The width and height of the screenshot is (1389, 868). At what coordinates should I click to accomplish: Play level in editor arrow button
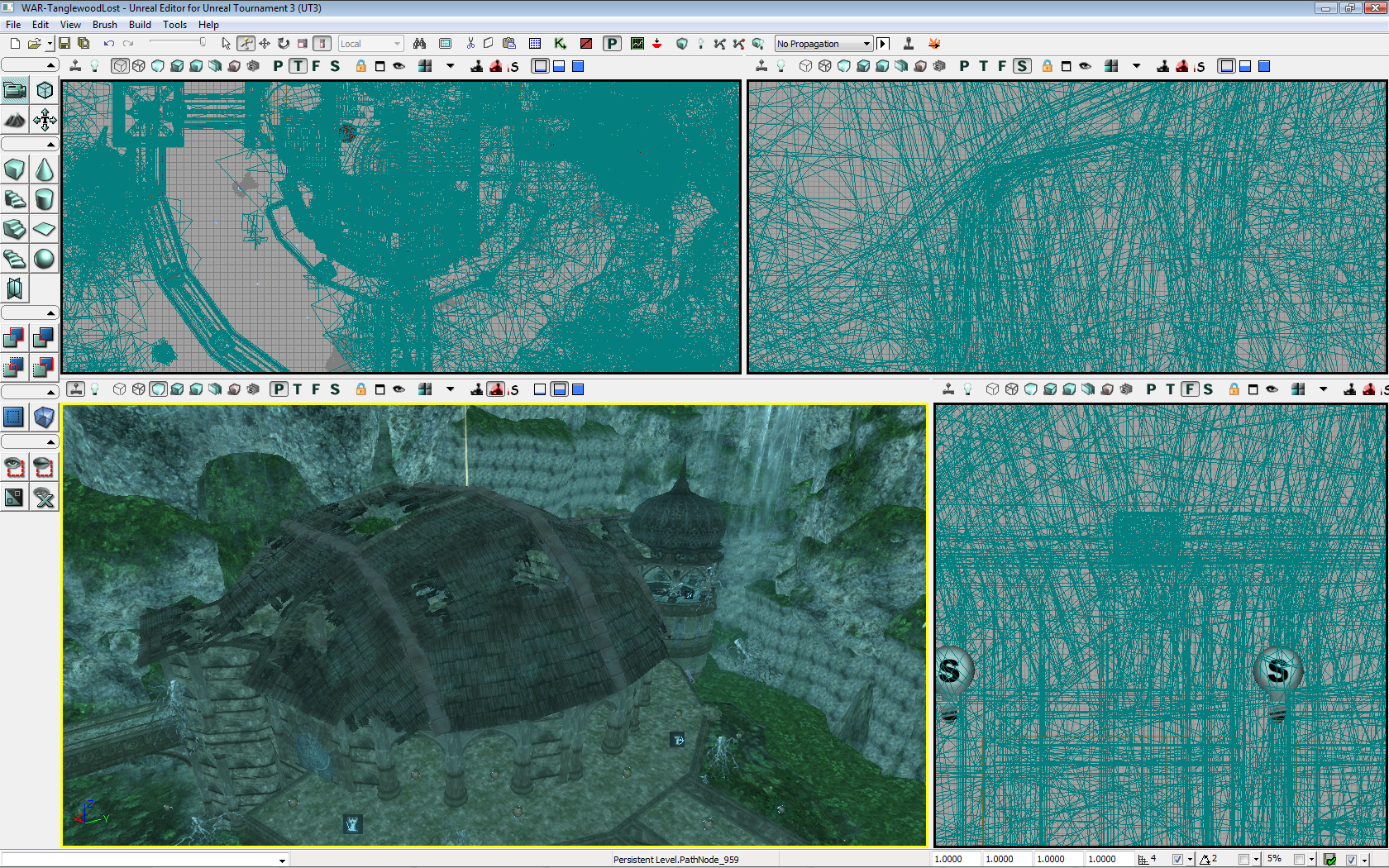pyautogui.click(x=883, y=44)
